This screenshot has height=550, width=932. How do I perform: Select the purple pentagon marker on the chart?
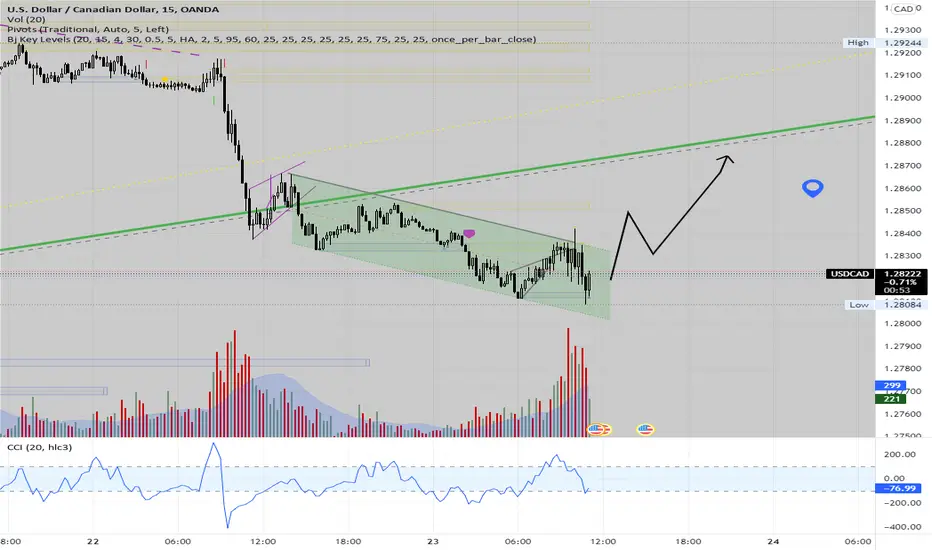pyautogui.click(x=469, y=234)
